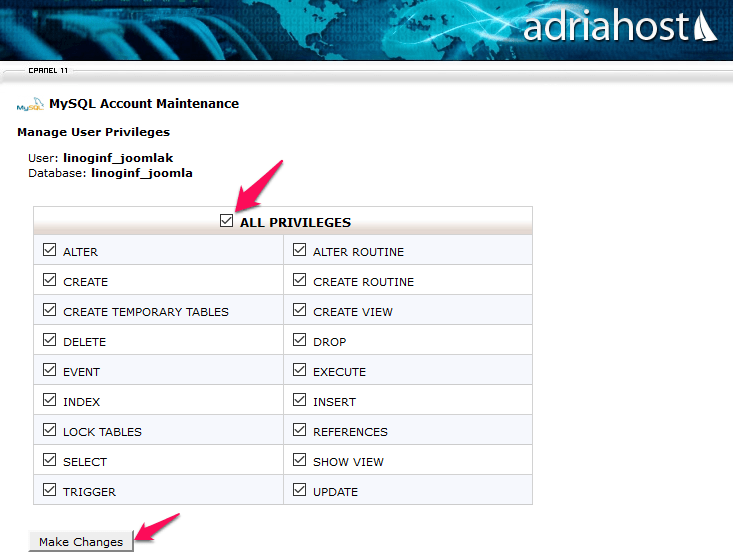Click the MySQL dolphin logo icon

[30, 104]
